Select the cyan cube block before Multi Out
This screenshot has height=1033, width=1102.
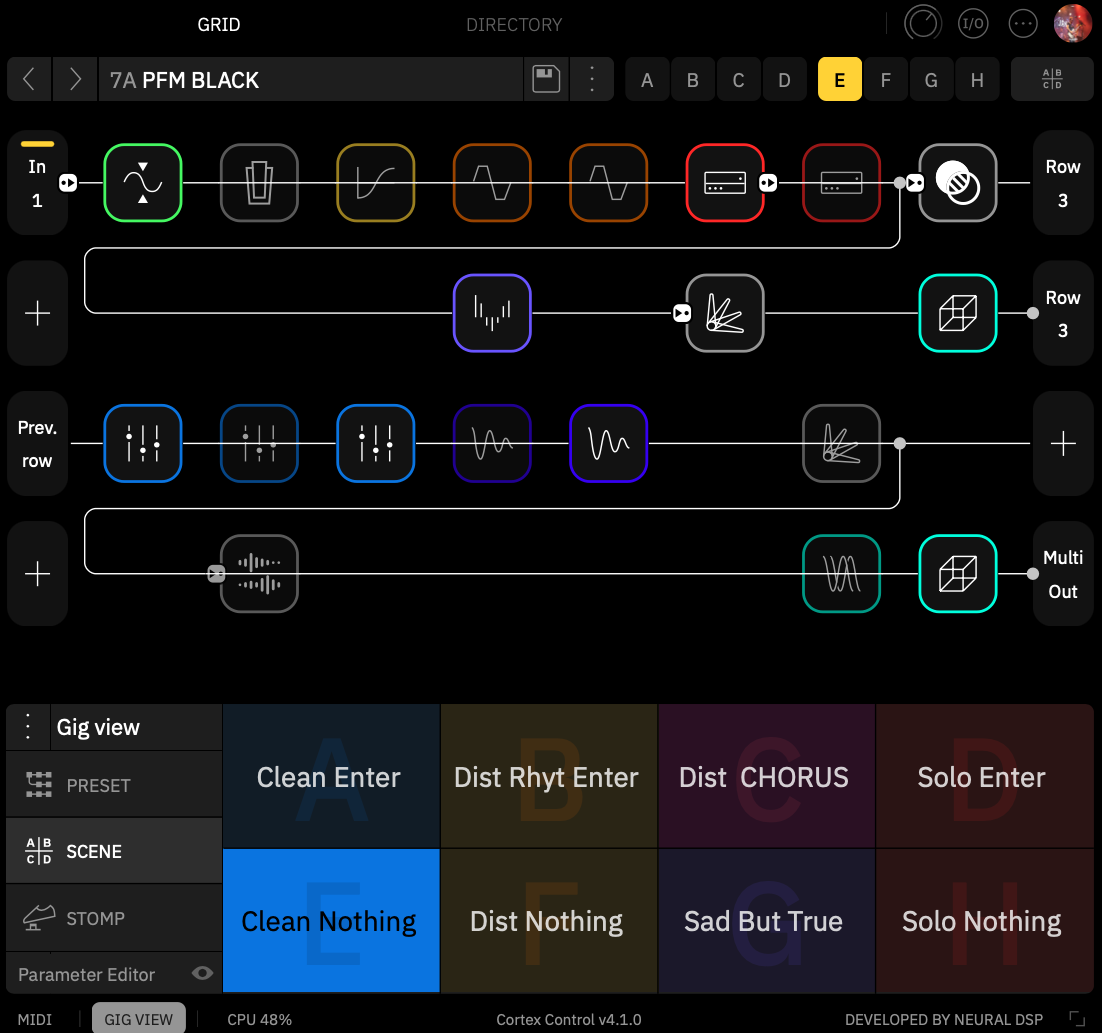pos(958,573)
